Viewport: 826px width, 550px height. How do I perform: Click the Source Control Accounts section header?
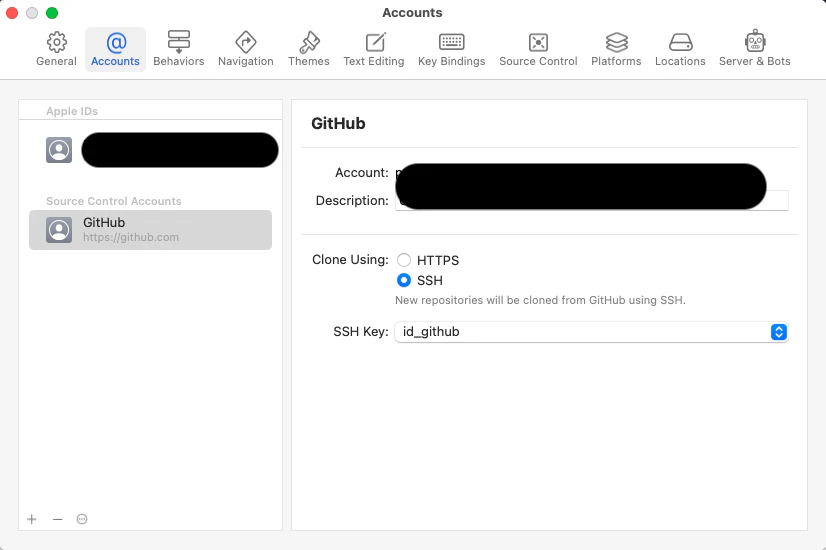click(x=114, y=201)
